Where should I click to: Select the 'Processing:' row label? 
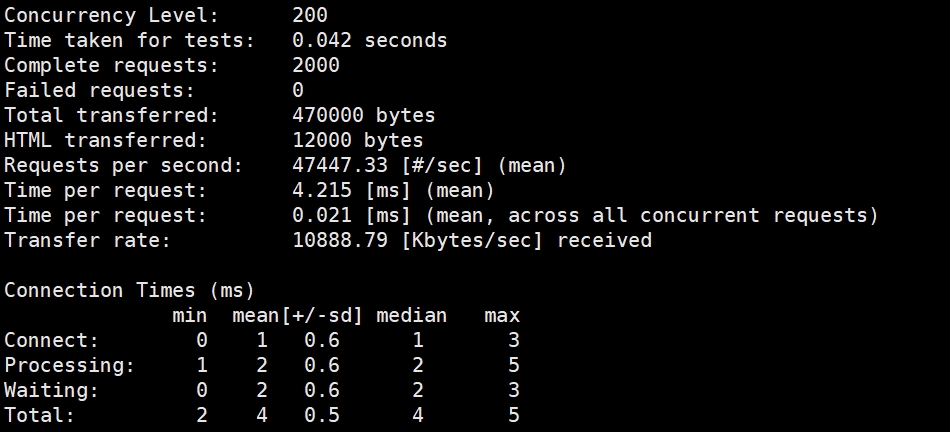pyautogui.click(x=70, y=365)
